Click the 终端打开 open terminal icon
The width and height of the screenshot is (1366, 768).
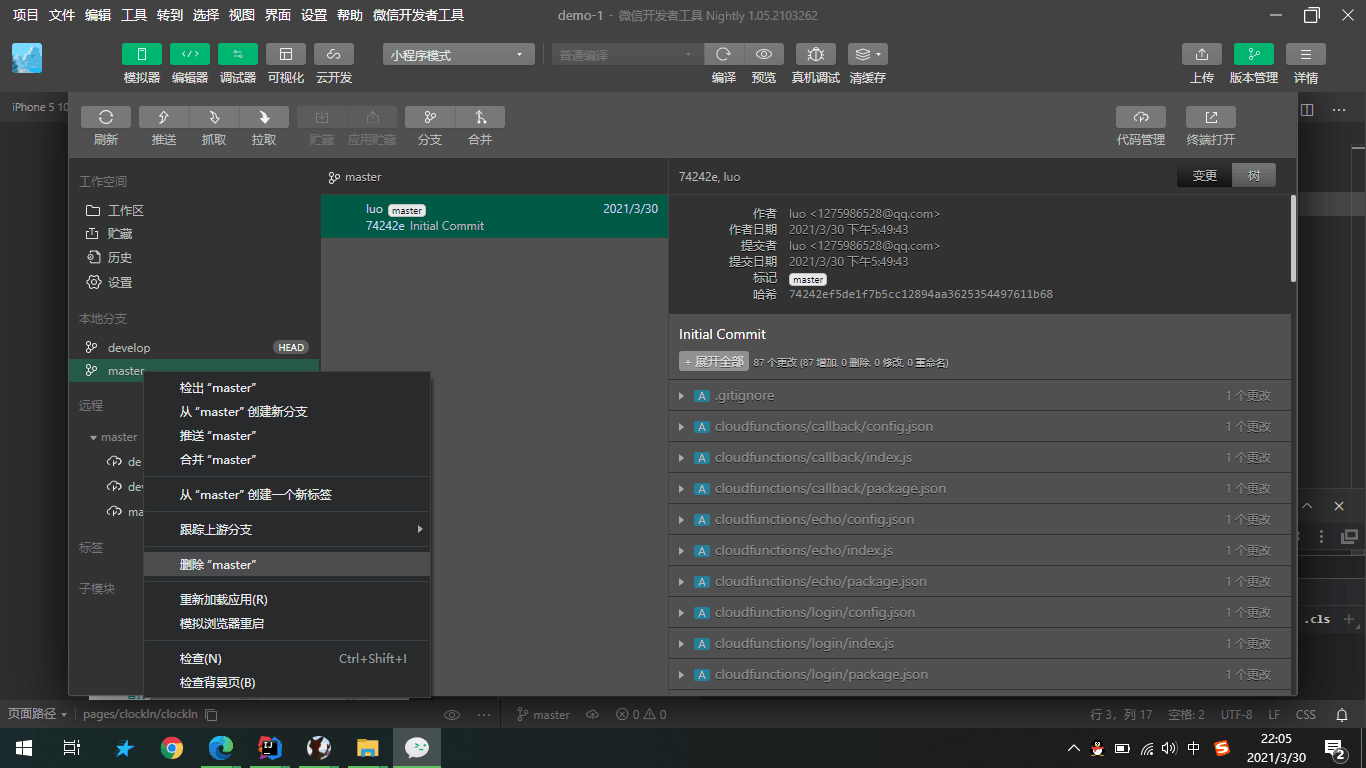(1211, 117)
